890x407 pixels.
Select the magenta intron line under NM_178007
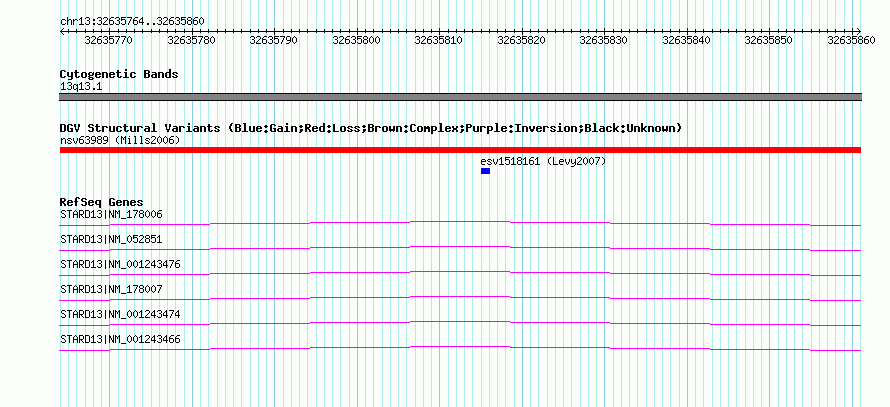460,298
